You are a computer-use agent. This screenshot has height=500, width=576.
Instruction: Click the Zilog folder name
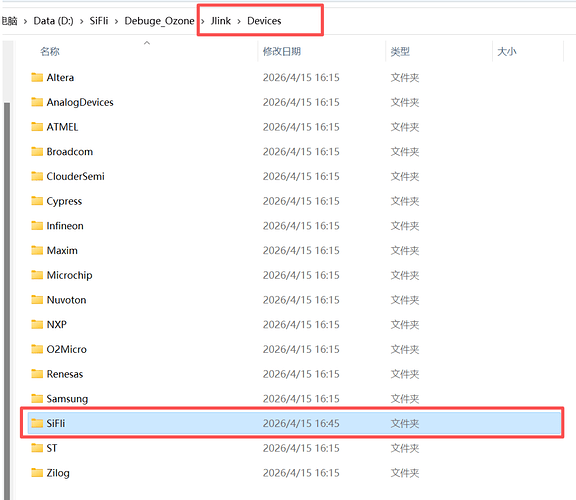pyautogui.click(x=58, y=473)
